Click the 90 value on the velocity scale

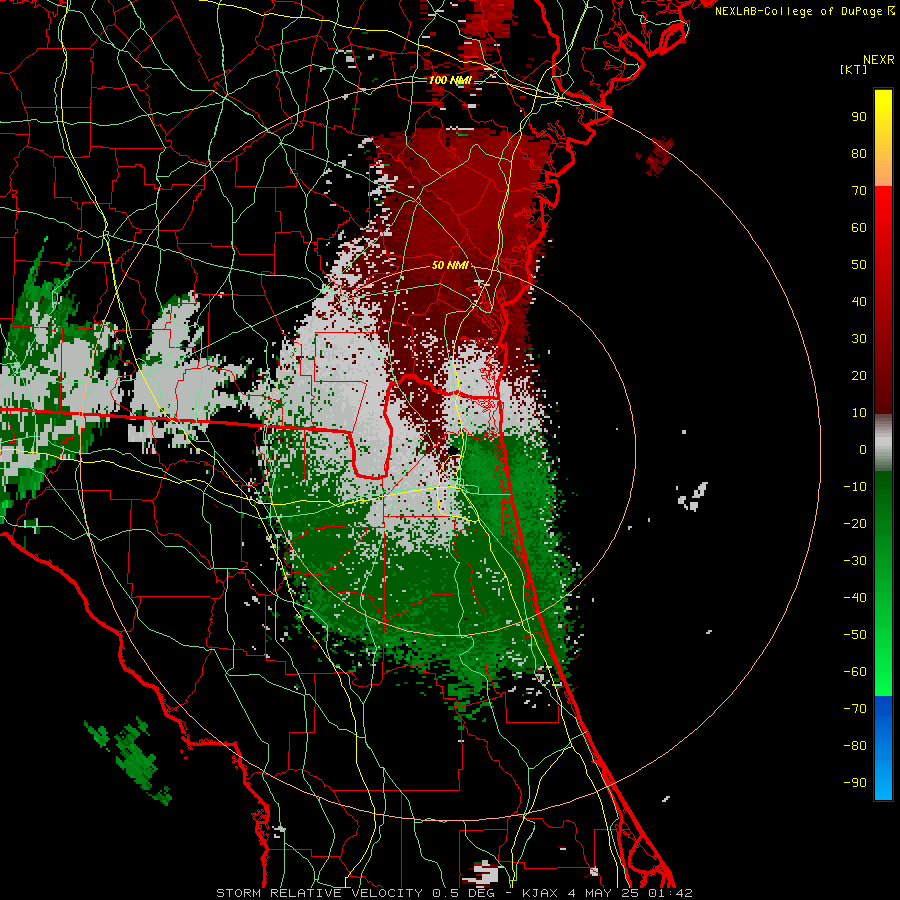click(859, 117)
